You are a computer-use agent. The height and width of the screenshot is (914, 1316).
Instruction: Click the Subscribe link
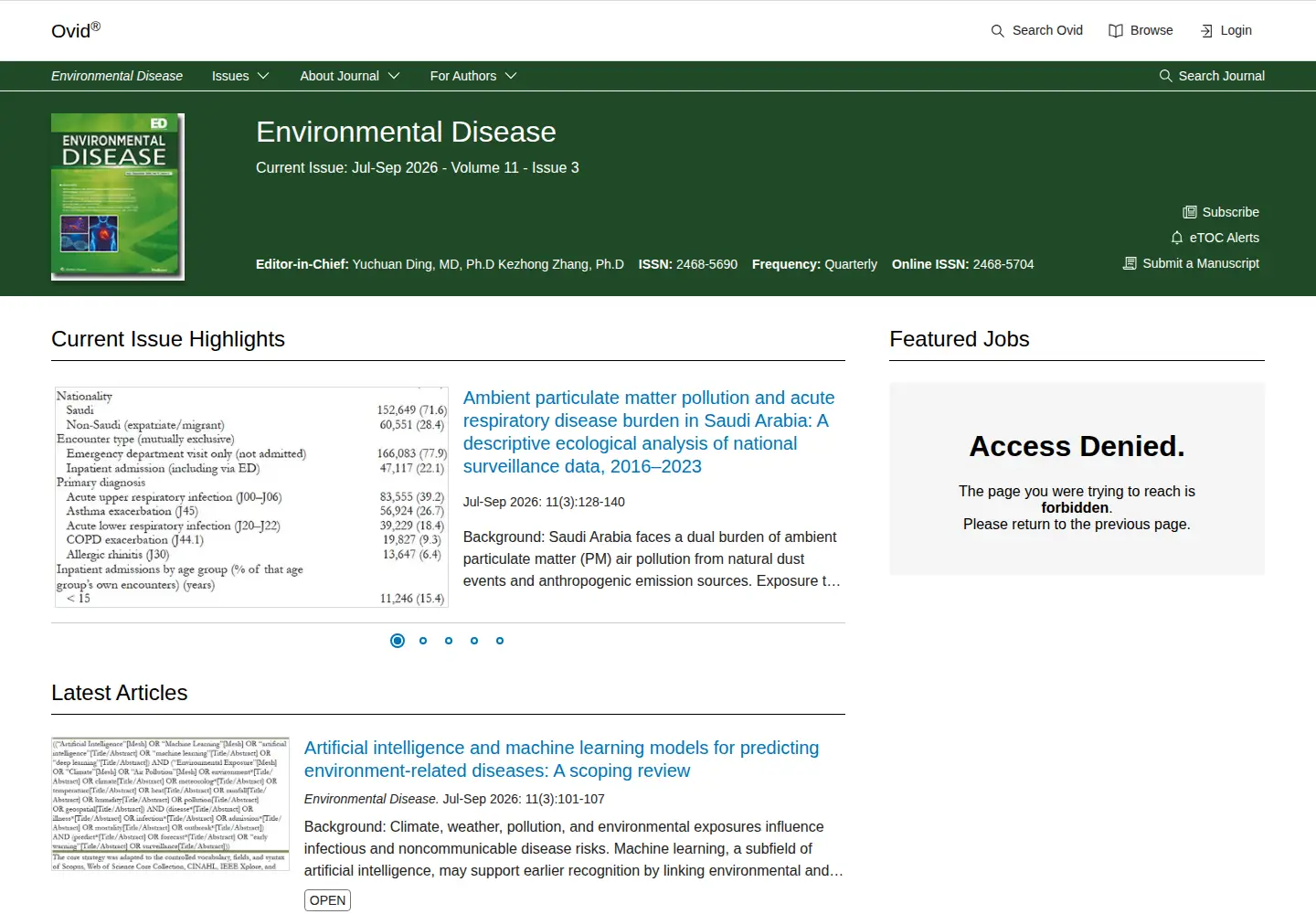pos(1221,212)
